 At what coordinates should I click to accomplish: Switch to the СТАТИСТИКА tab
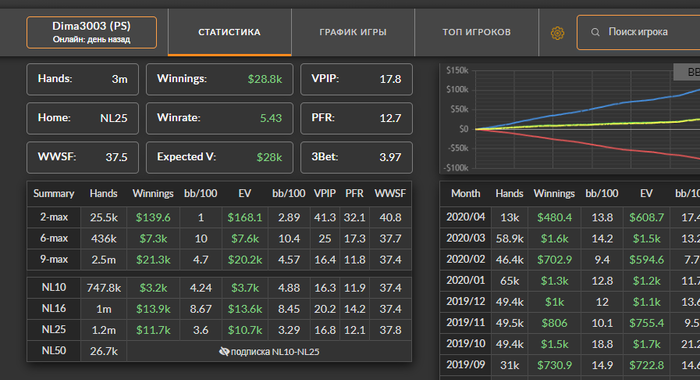[x=229, y=32]
